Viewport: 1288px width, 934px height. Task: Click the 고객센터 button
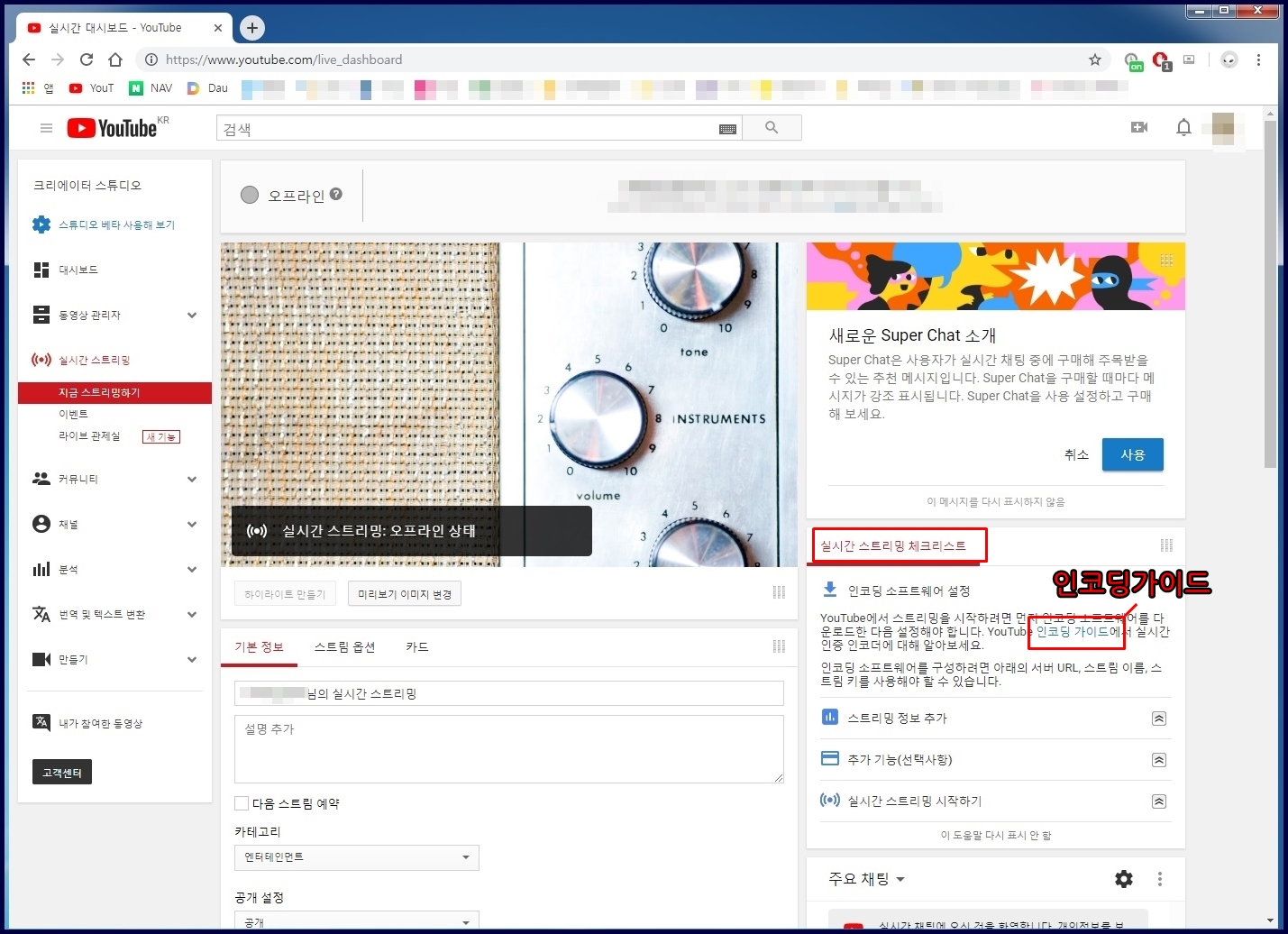point(62,773)
